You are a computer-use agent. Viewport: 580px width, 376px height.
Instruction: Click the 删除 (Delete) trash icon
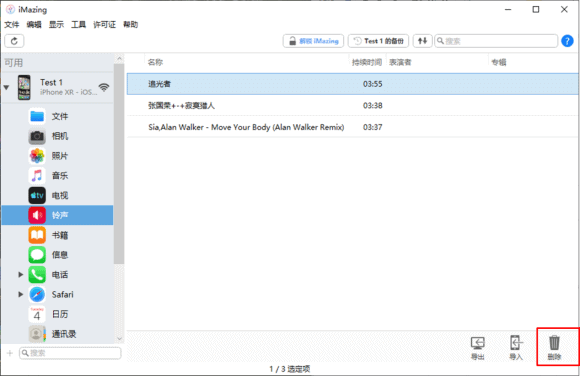tap(554, 347)
